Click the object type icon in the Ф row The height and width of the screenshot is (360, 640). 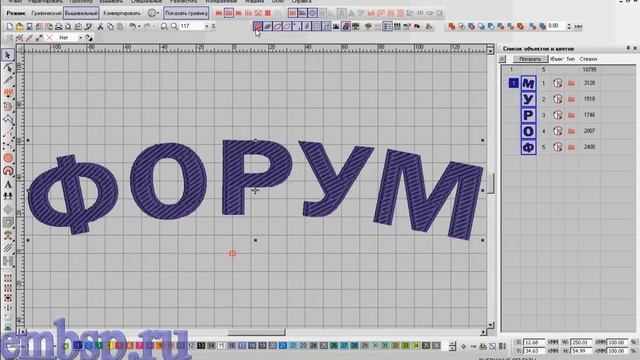click(x=558, y=147)
